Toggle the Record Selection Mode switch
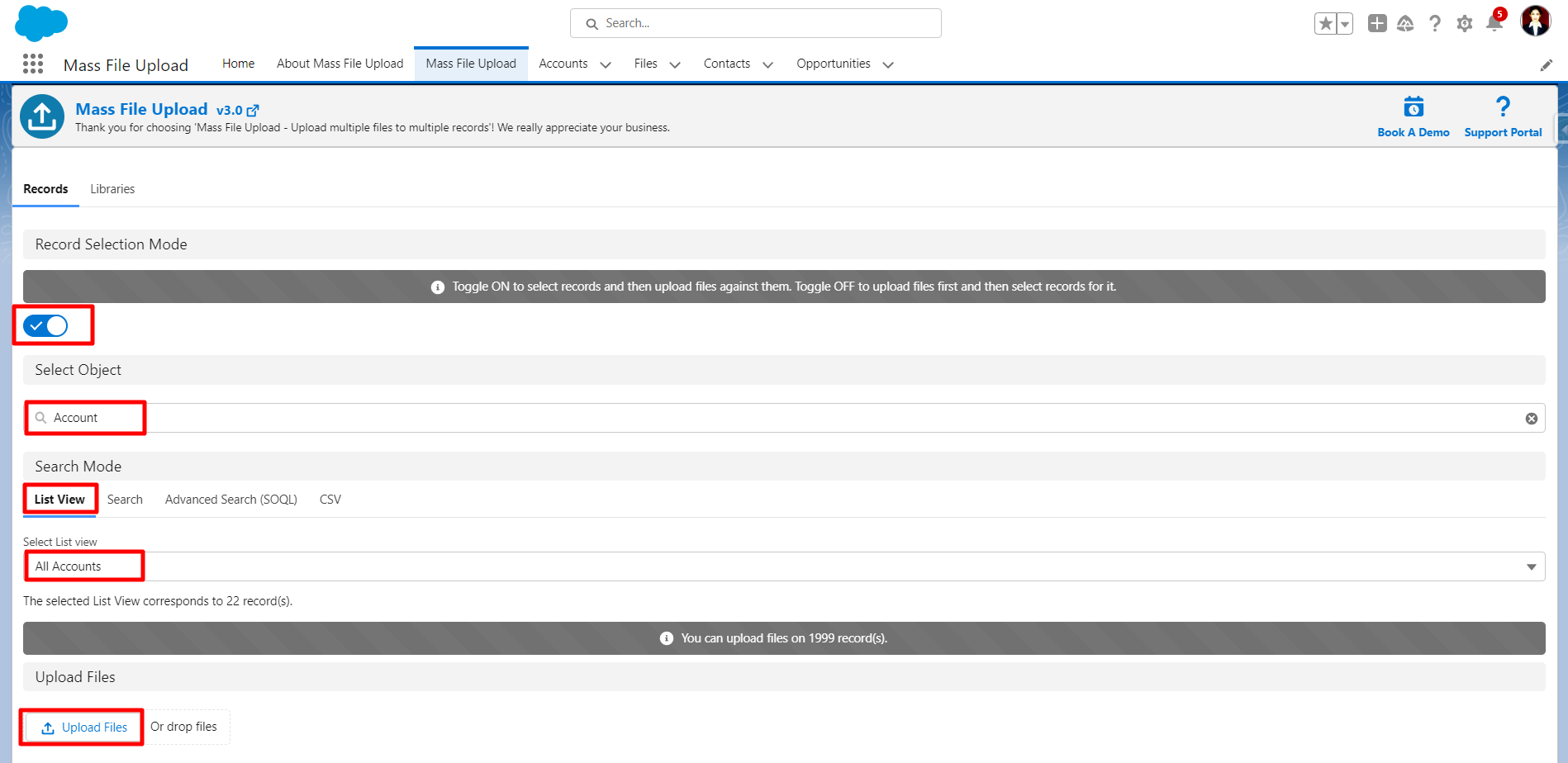This screenshot has width=1568, height=763. pyautogui.click(x=45, y=325)
